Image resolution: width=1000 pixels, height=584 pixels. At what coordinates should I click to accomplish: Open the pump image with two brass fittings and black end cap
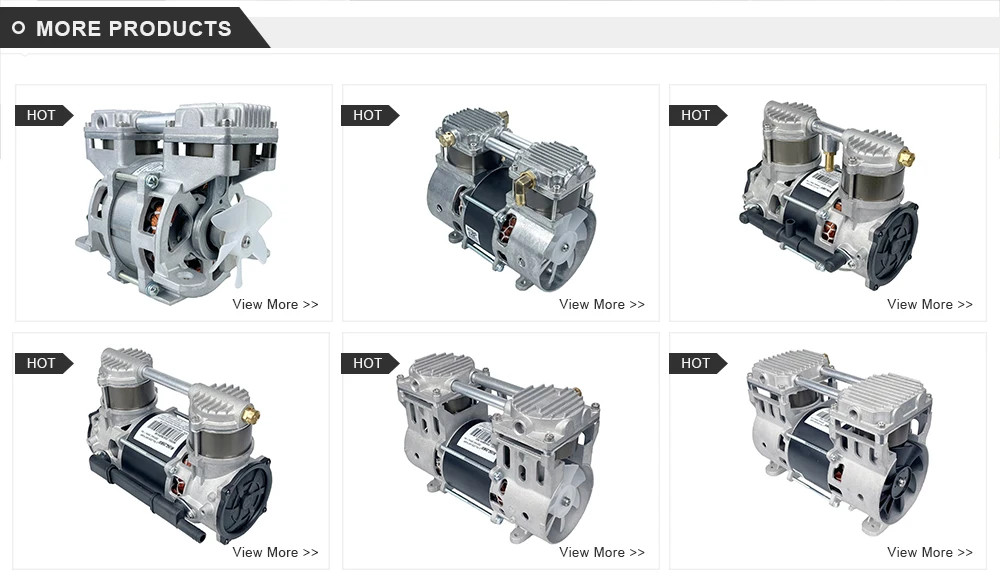[830, 194]
